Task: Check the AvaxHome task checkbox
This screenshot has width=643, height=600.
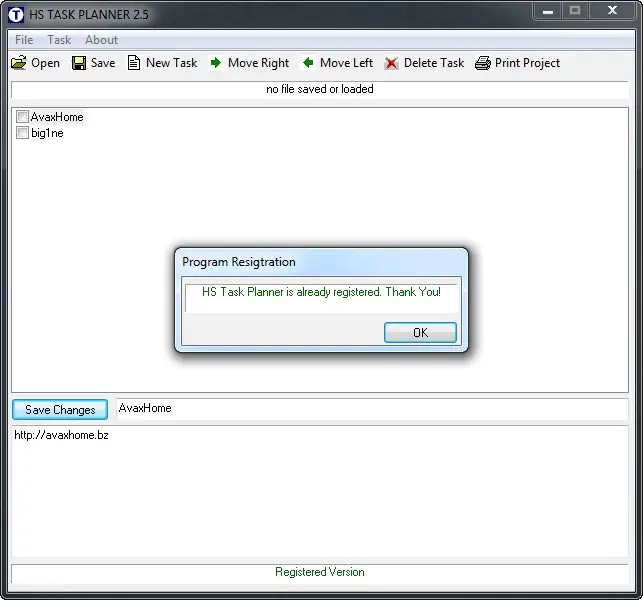Action: (22, 117)
